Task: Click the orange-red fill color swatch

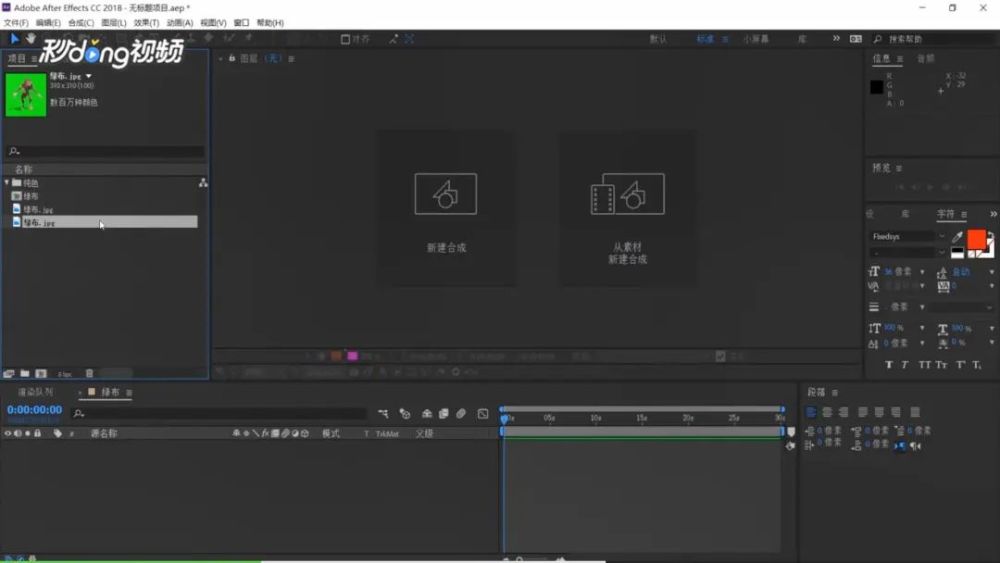Action: point(976,239)
